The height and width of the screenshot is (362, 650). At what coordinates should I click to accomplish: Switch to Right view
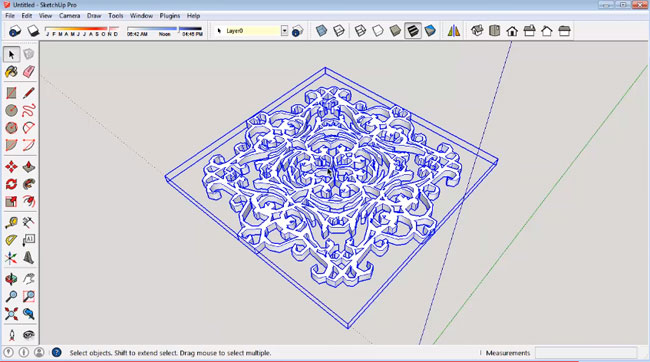coord(529,31)
